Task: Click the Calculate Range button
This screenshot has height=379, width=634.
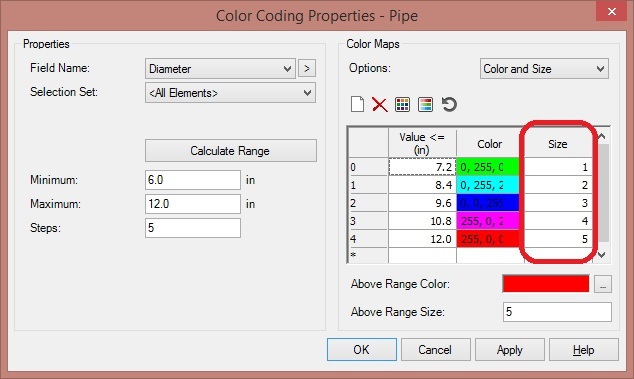Action: coord(230,151)
